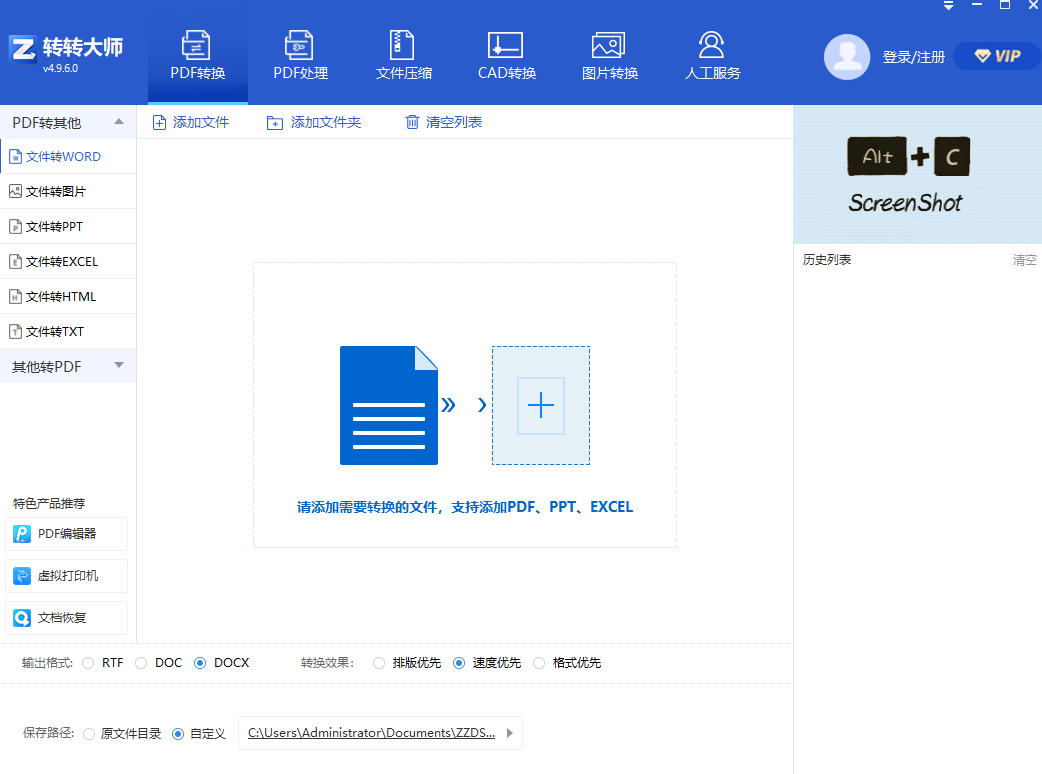Open the save path dropdown arrow
1042x774 pixels.
click(x=510, y=733)
